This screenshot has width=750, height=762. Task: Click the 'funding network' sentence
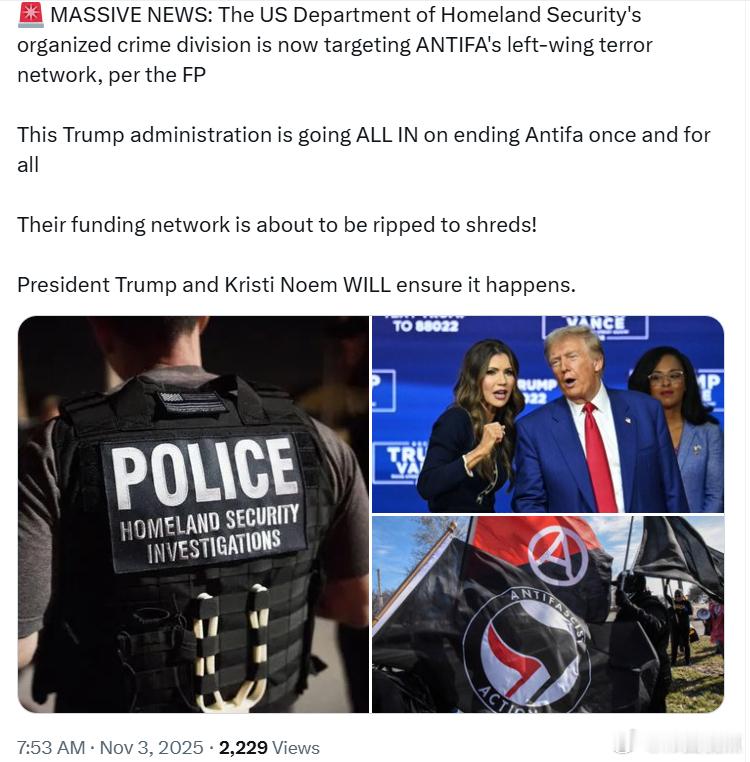[277, 225]
